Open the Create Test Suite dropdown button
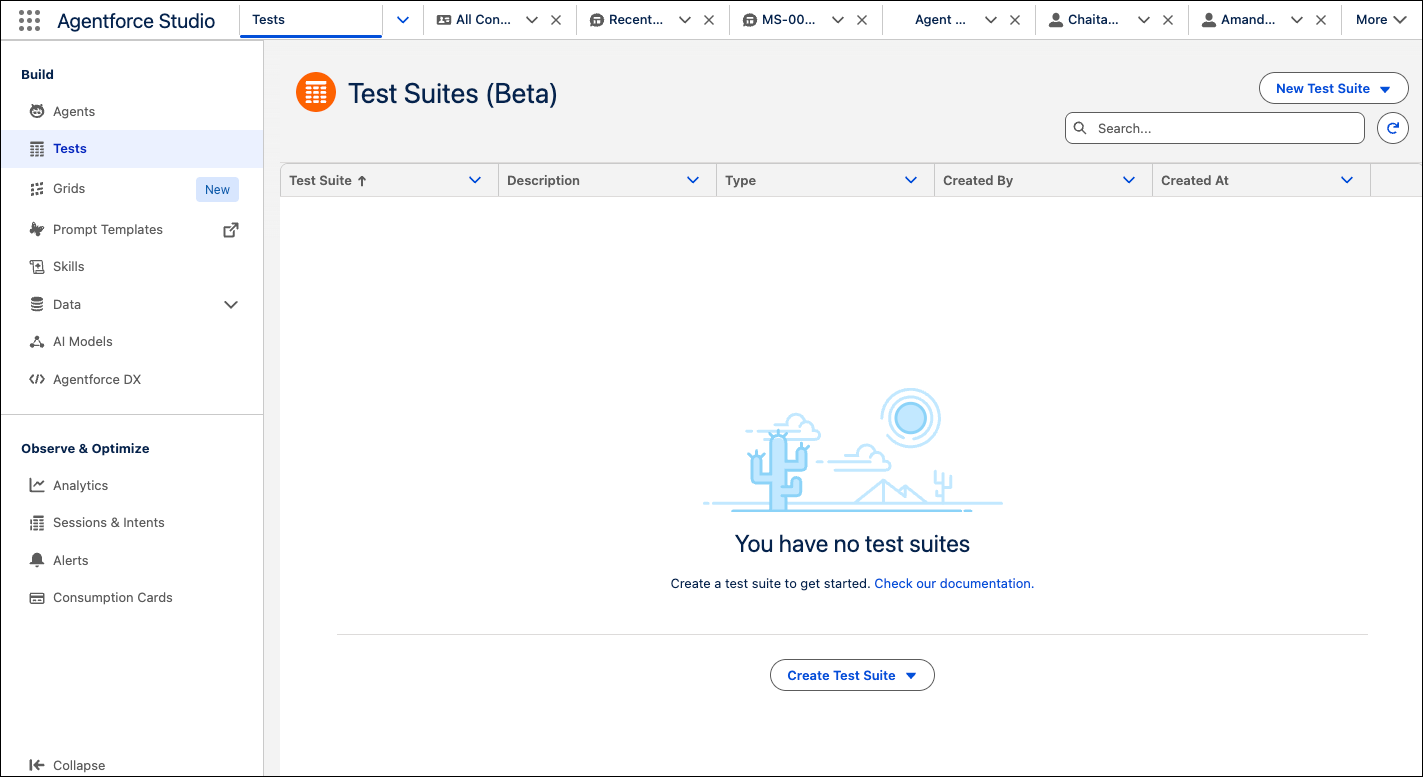 pyautogui.click(x=852, y=675)
